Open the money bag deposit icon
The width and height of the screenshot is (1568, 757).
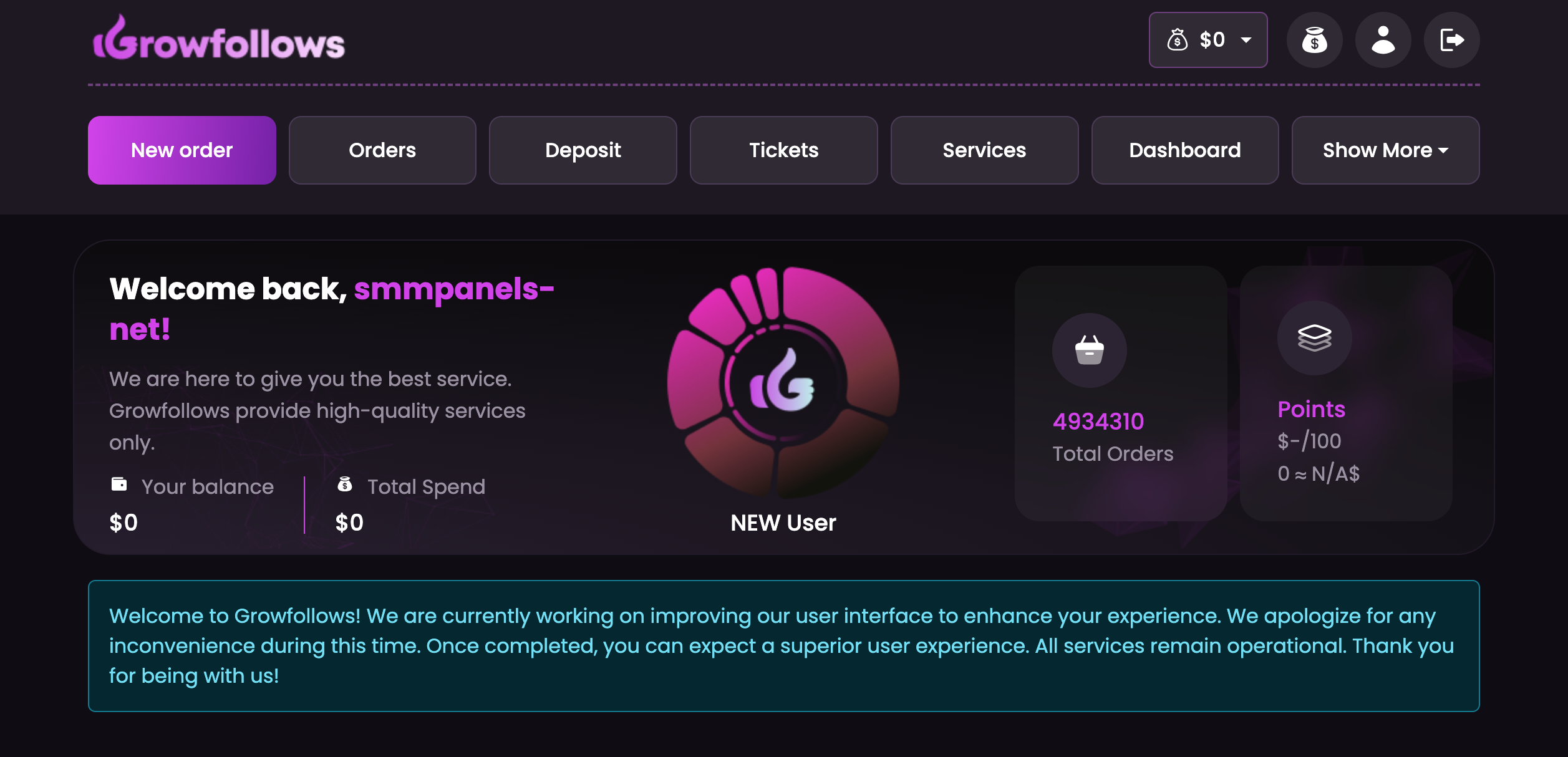(x=1314, y=40)
